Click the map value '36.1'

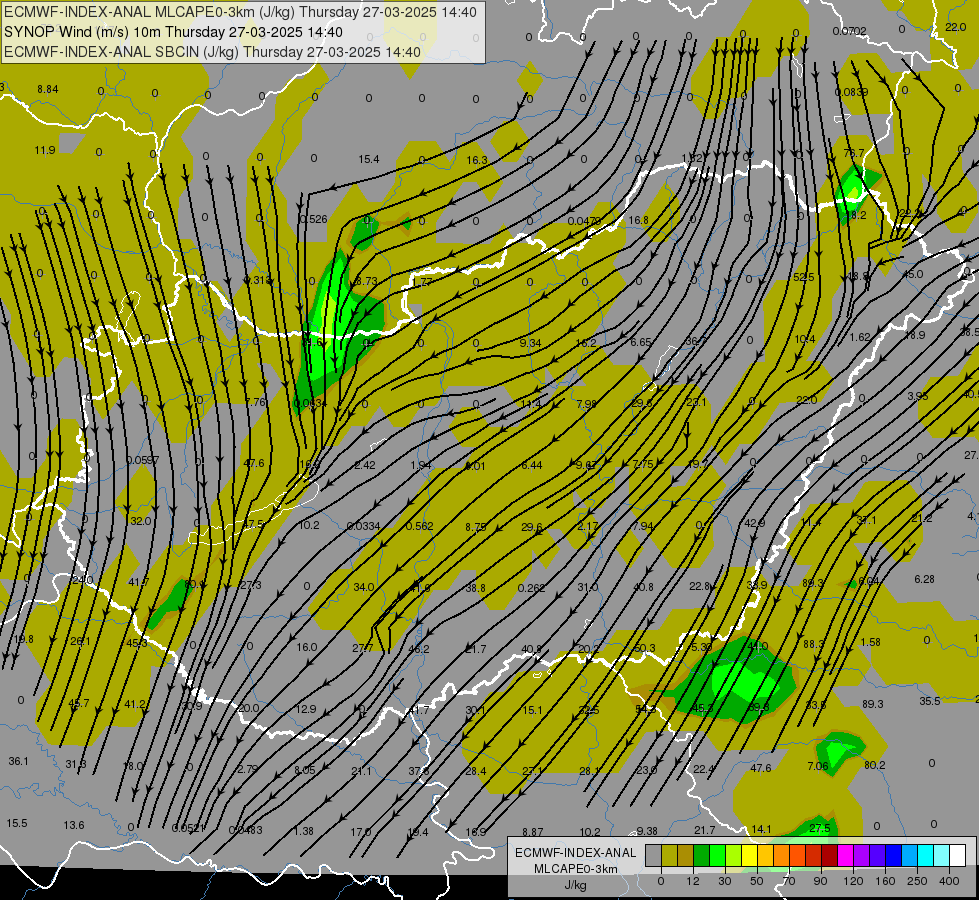(x=18, y=761)
